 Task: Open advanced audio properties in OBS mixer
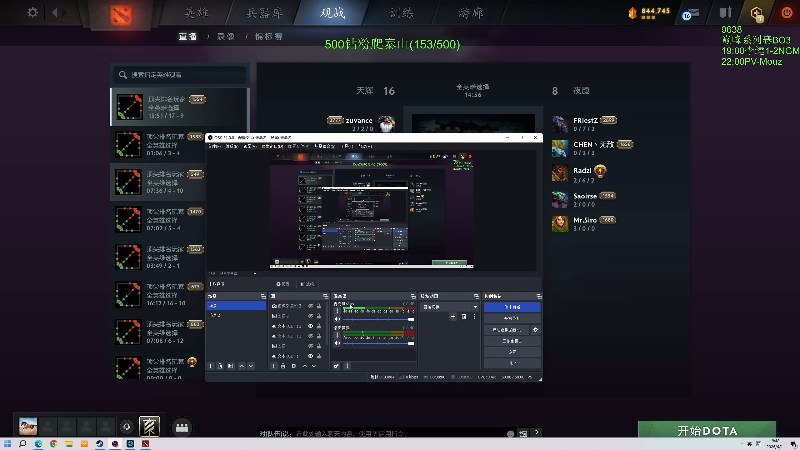[x=336, y=366]
